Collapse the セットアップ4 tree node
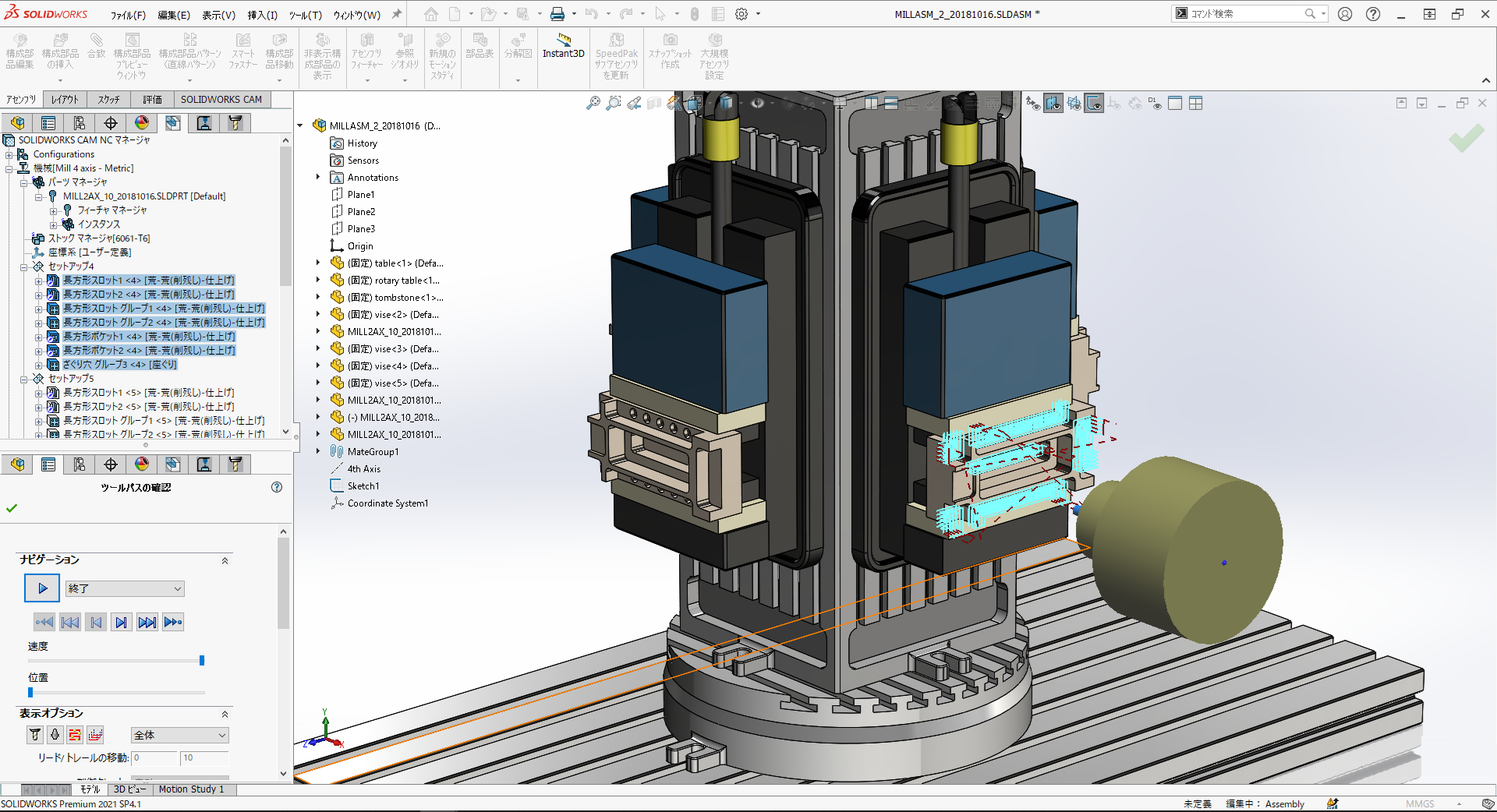This screenshot has width=1497, height=812. click(24, 267)
